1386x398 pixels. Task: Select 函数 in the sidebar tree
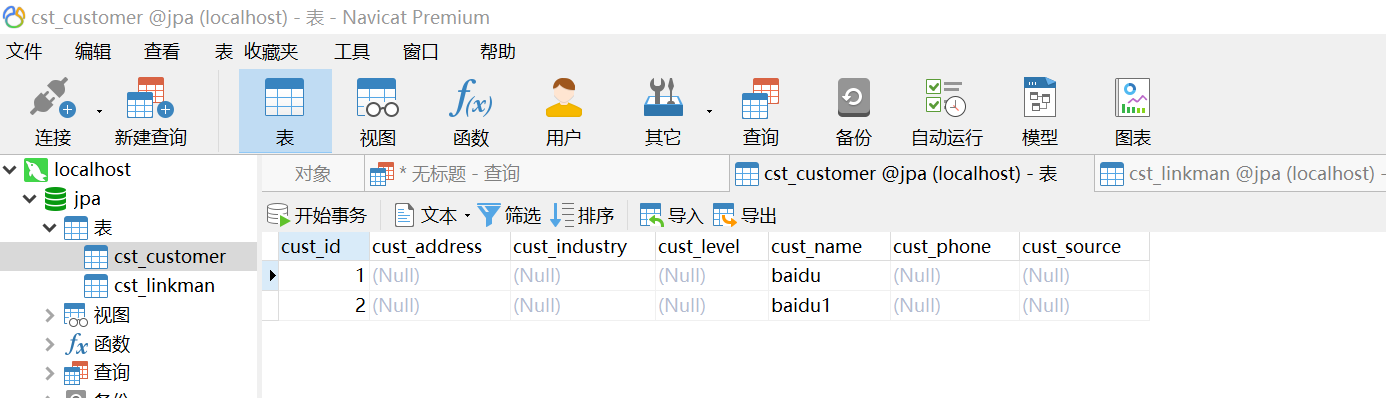click(111, 345)
